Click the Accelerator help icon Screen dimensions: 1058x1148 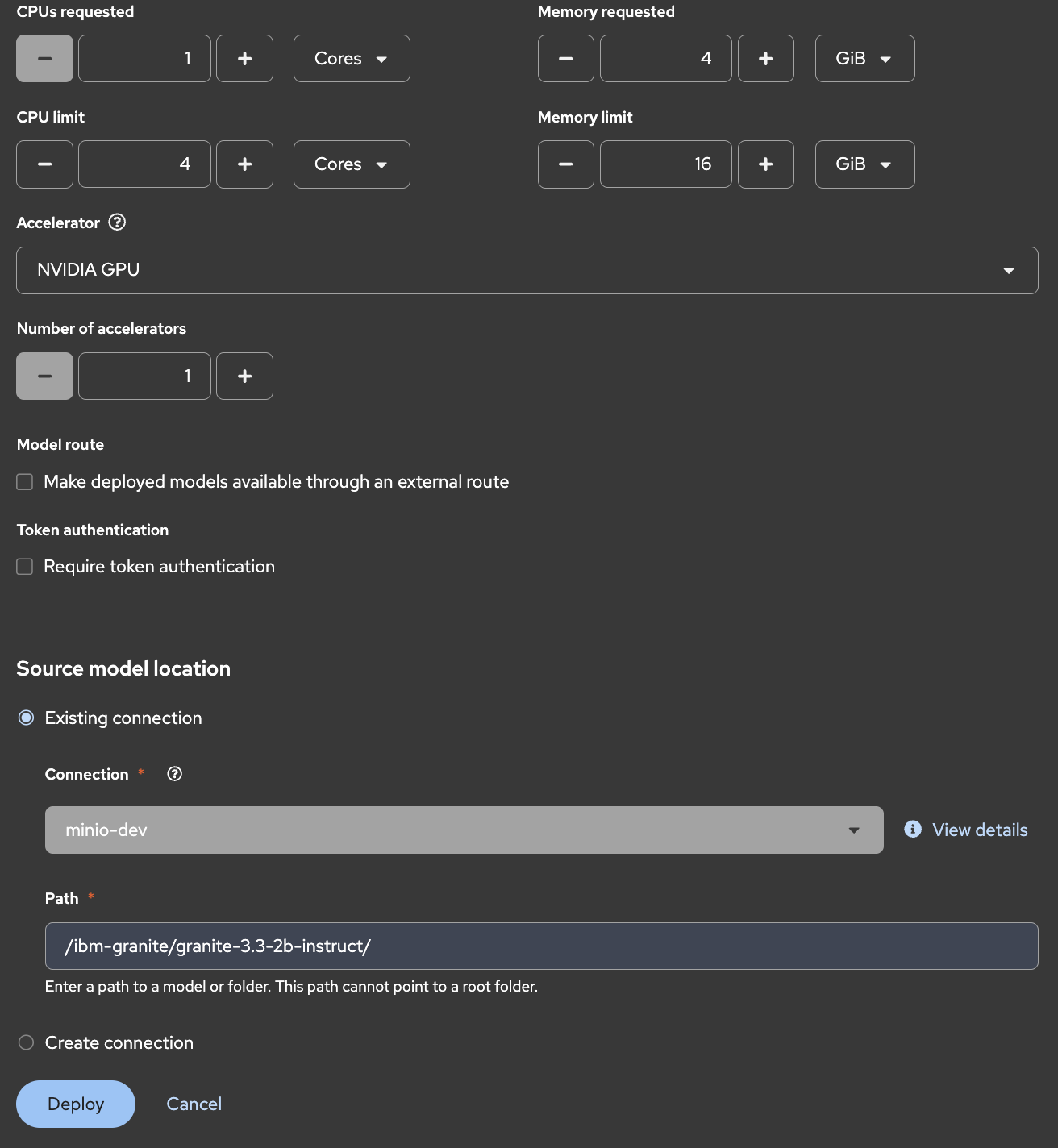pyautogui.click(x=117, y=223)
